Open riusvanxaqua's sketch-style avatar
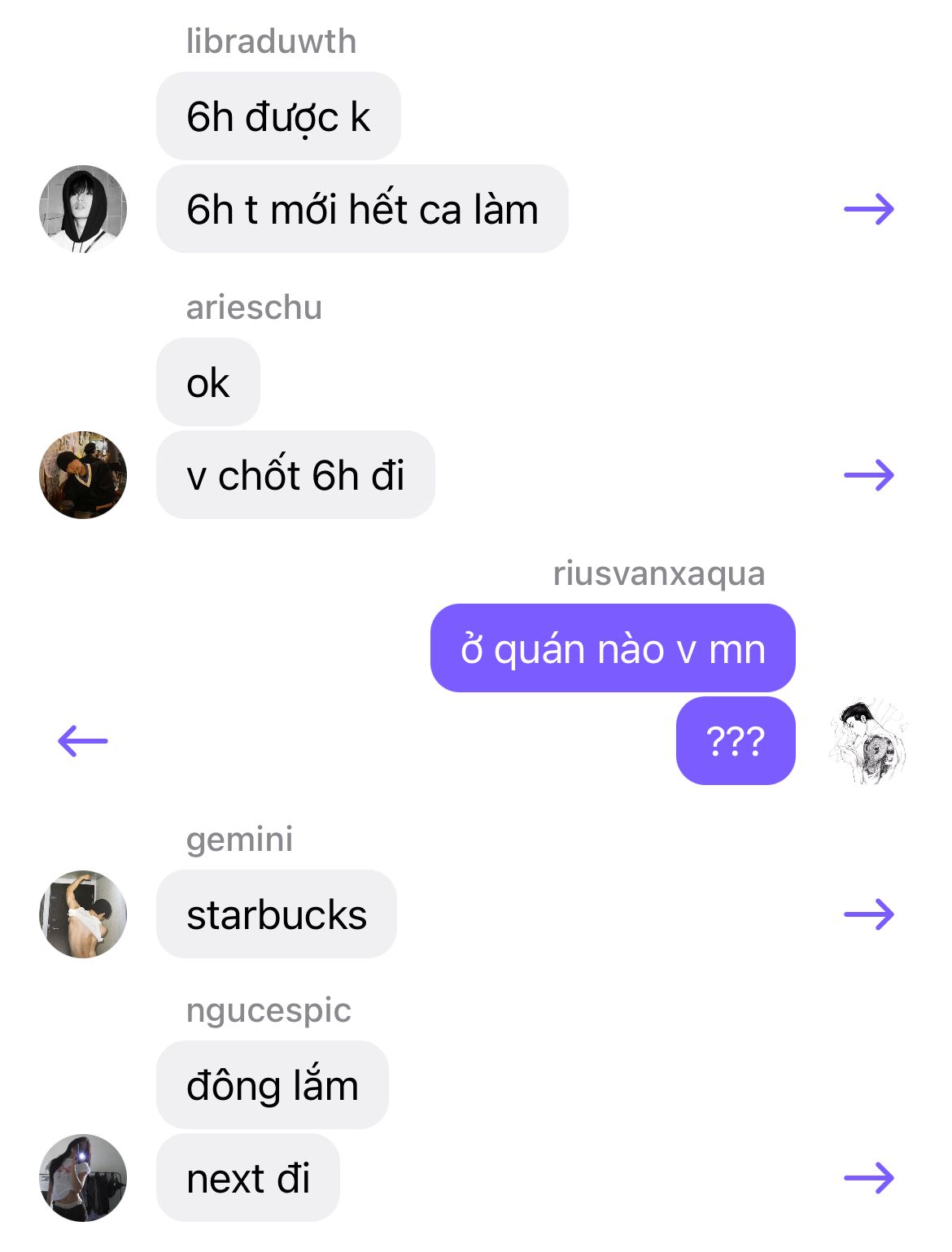 click(868, 741)
